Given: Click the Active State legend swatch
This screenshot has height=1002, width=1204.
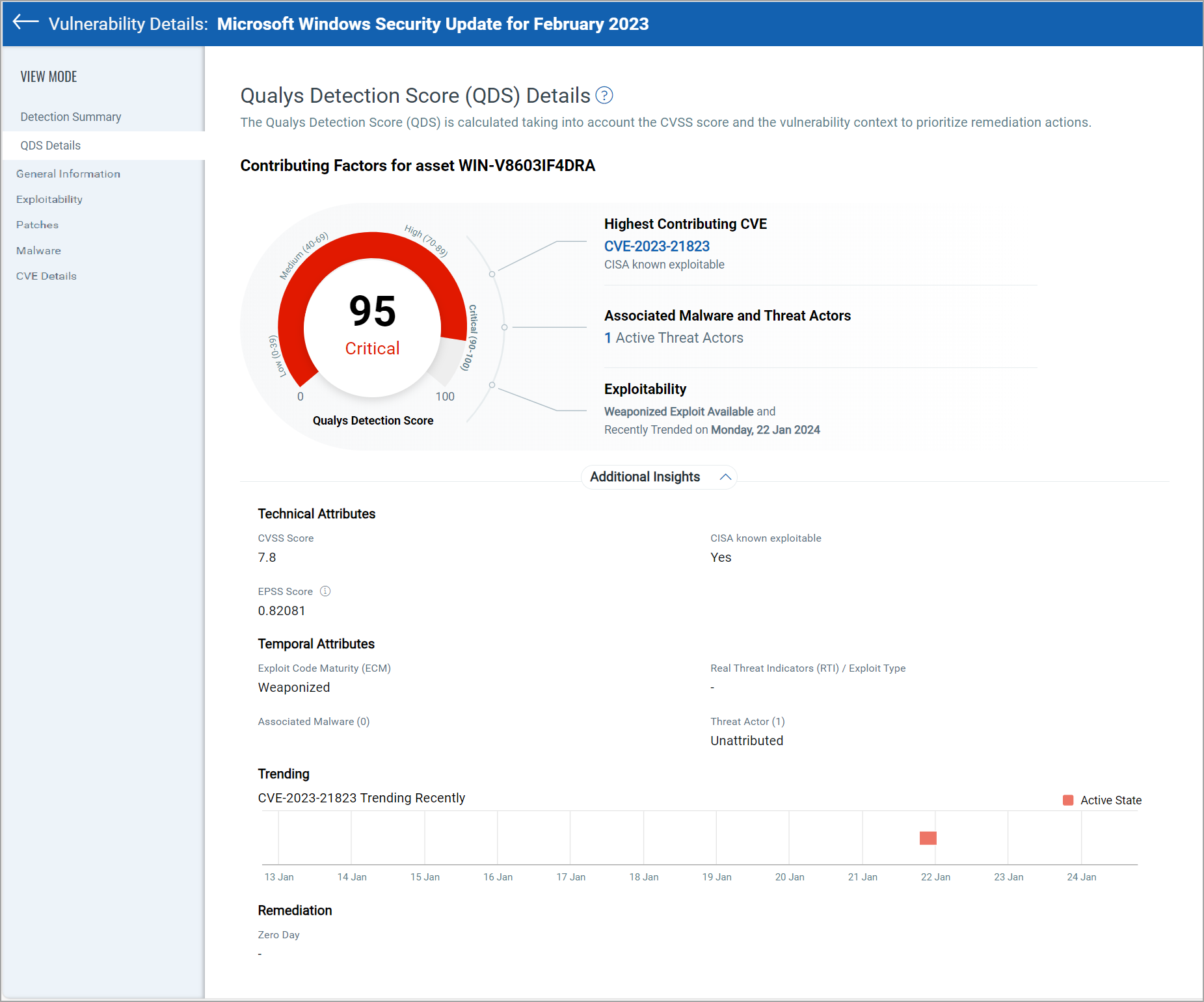Looking at the screenshot, I should (x=1068, y=800).
